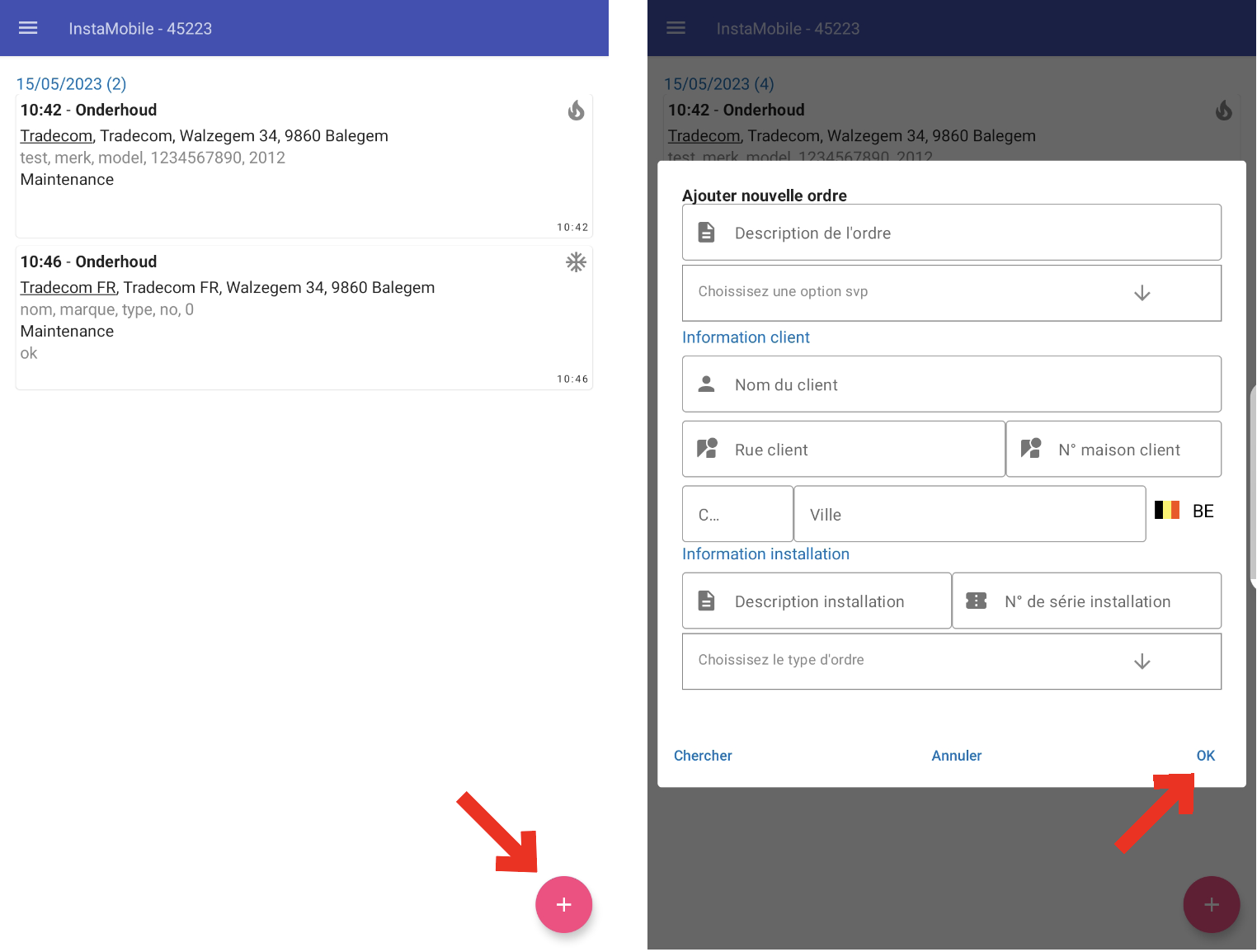Click document icon in Description de l'ordre field
This screenshot has height=952, width=1257.
[707, 233]
